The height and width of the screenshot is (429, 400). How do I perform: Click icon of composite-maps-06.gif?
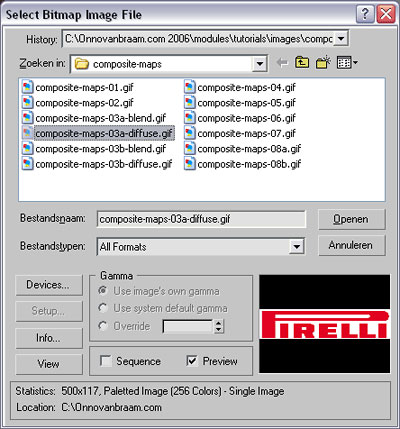189,118
